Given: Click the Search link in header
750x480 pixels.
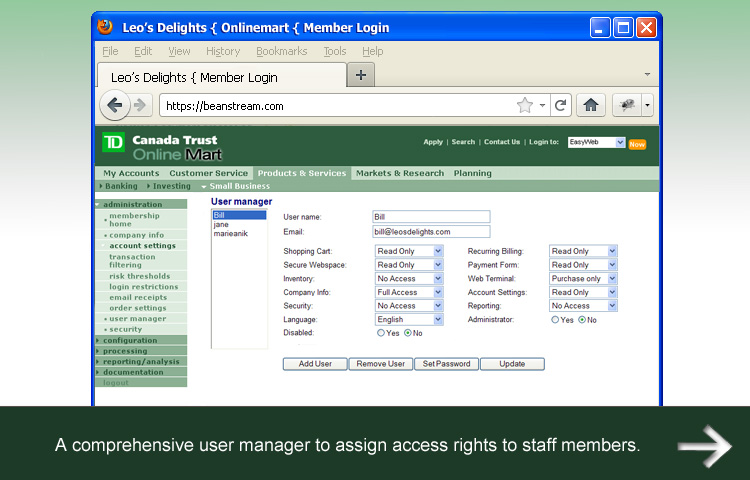Looking at the screenshot, I should tap(463, 142).
